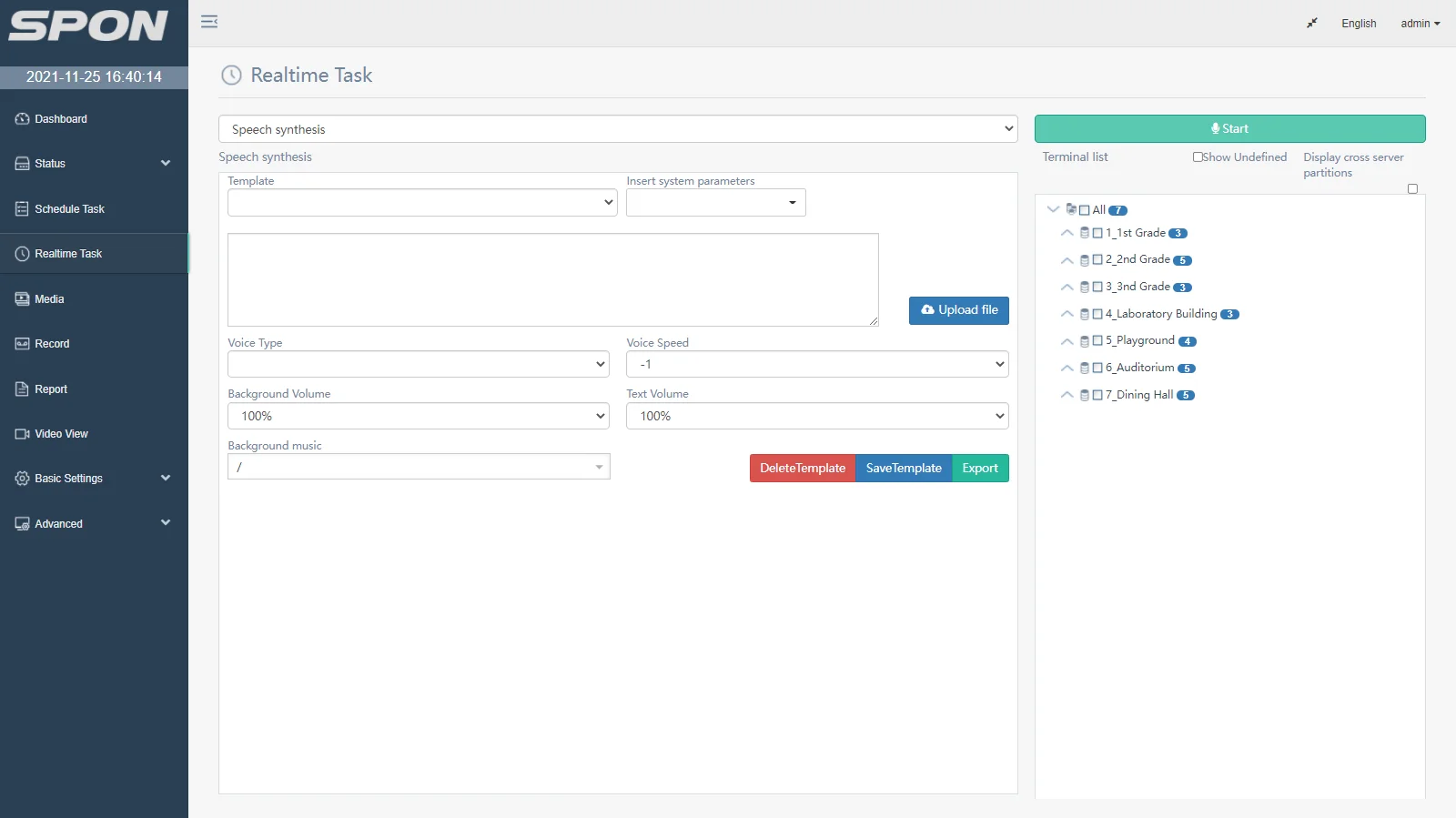Click the Schedule Task icon
The image size is (1456, 818).
coord(22,209)
